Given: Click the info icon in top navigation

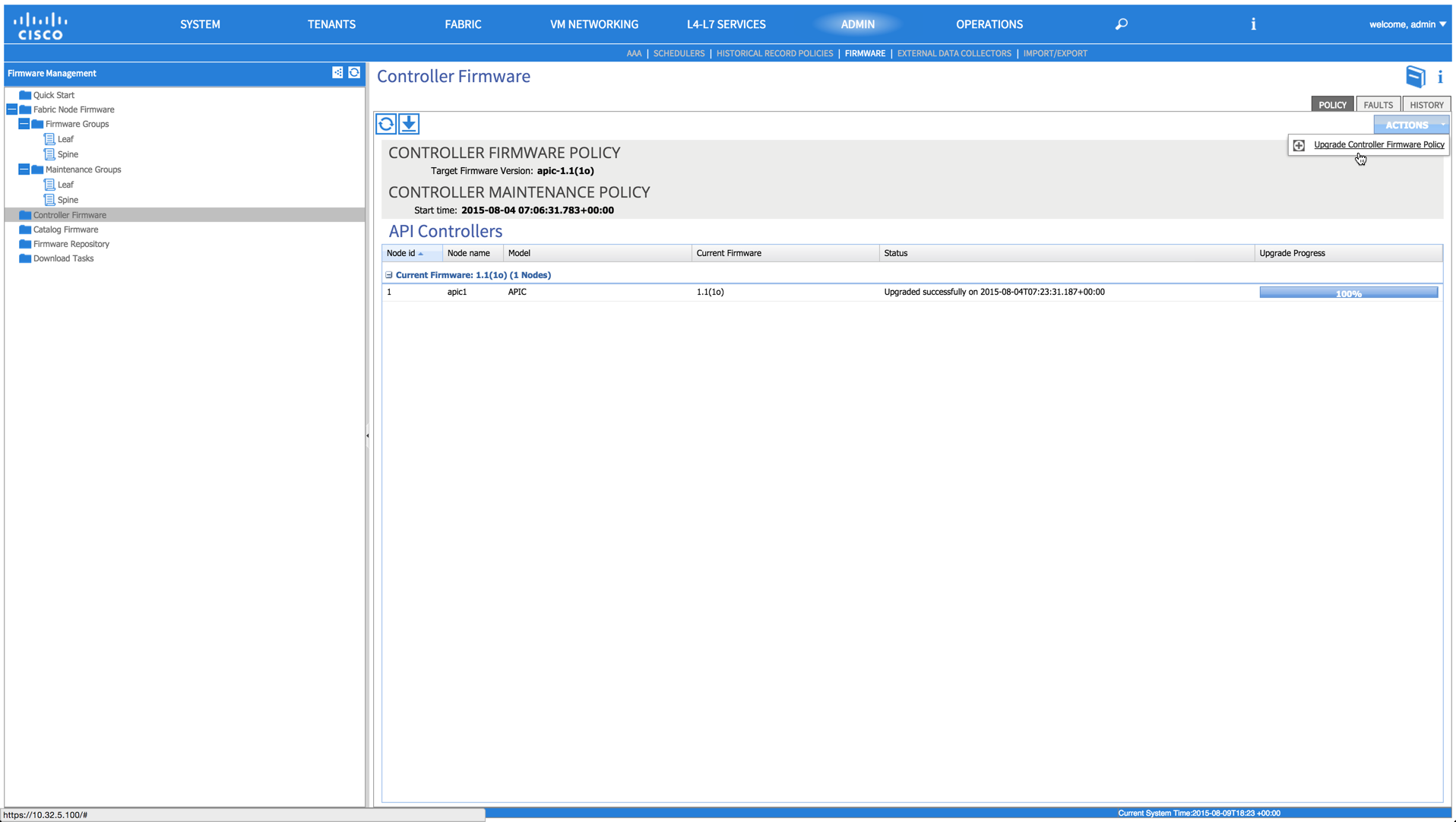Looking at the screenshot, I should pyautogui.click(x=1253, y=24).
